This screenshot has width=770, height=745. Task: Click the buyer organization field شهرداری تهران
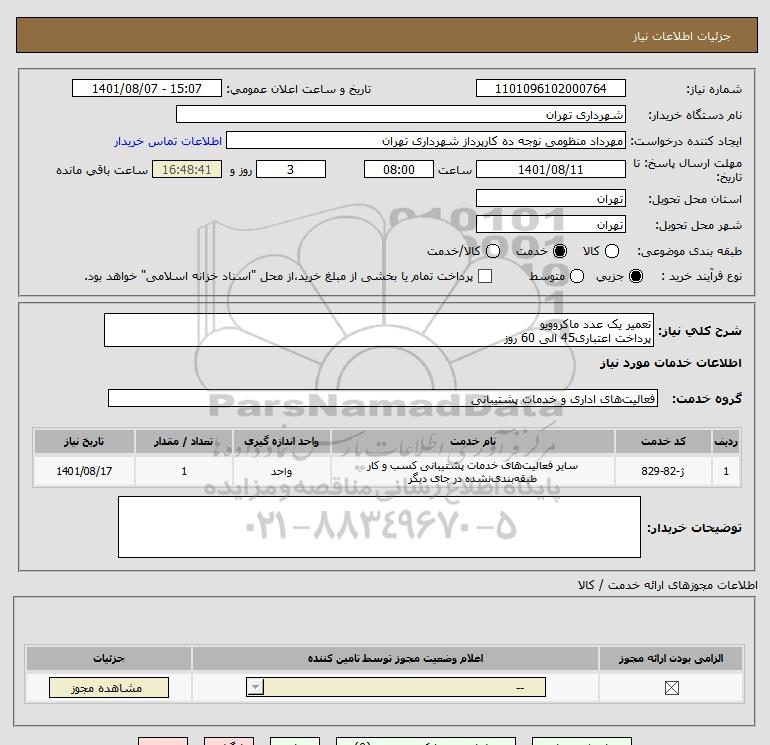click(x=401, y=114)
